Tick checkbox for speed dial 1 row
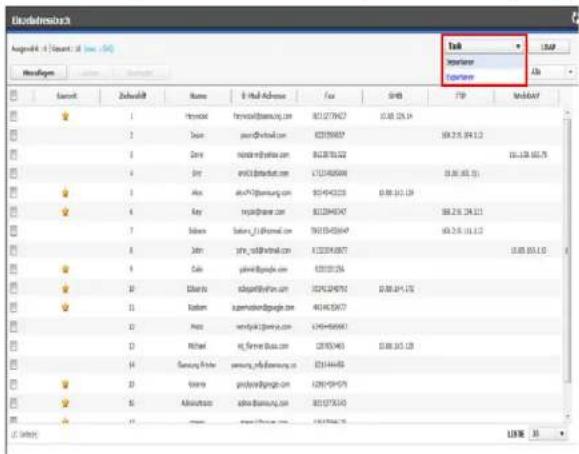 13,116
